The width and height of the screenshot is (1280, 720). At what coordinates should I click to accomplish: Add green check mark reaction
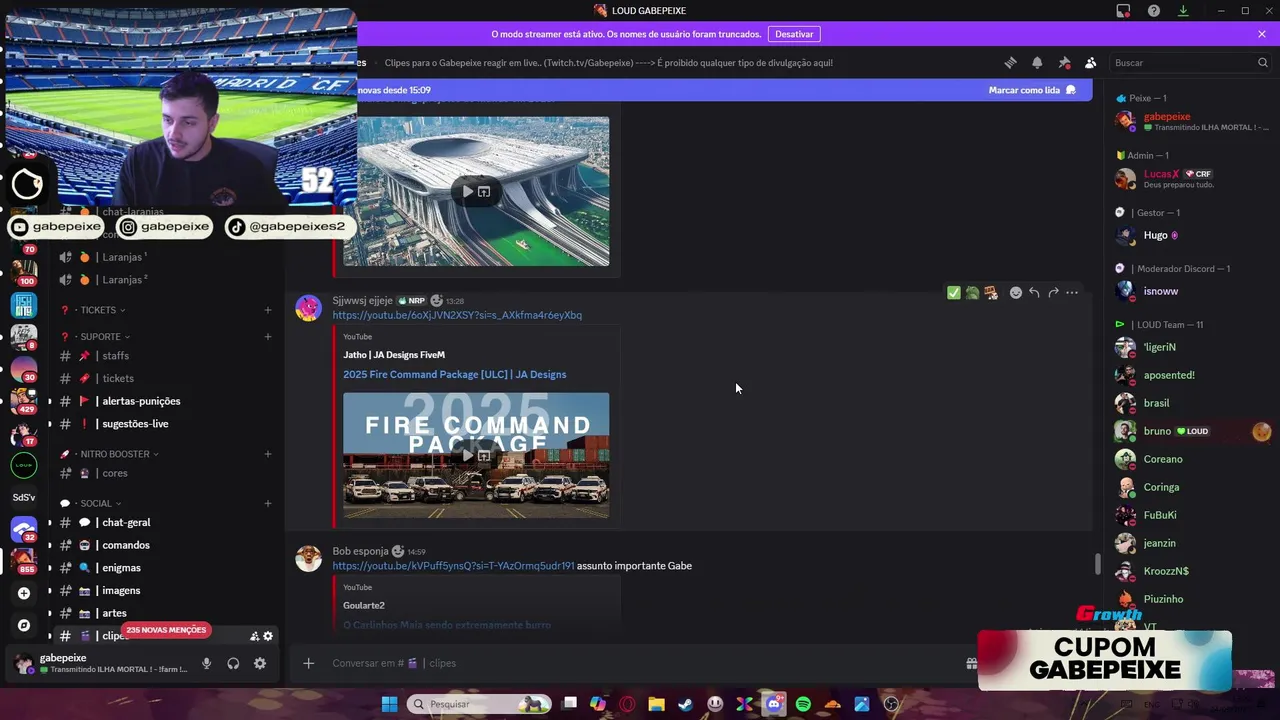pos(953,293)
